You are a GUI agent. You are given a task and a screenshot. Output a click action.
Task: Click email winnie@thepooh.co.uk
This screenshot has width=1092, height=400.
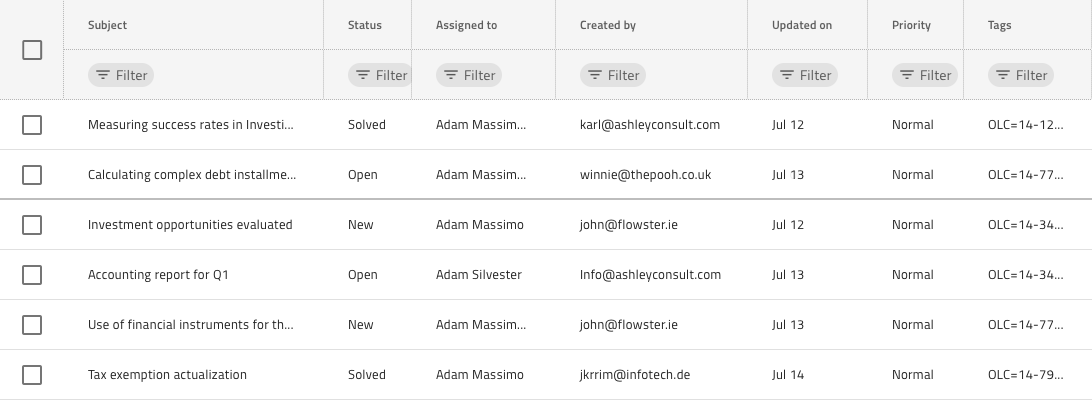coord(645,175)
